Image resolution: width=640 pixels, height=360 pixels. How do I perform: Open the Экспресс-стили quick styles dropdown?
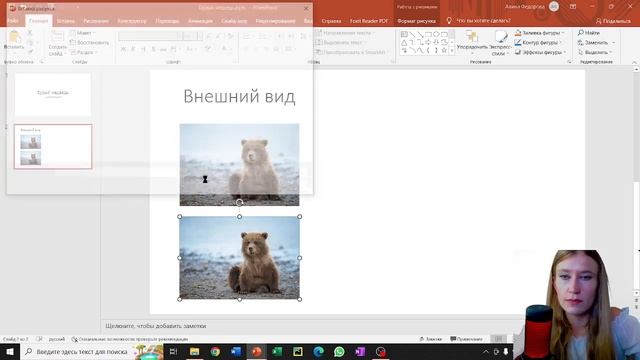point(500,43)
